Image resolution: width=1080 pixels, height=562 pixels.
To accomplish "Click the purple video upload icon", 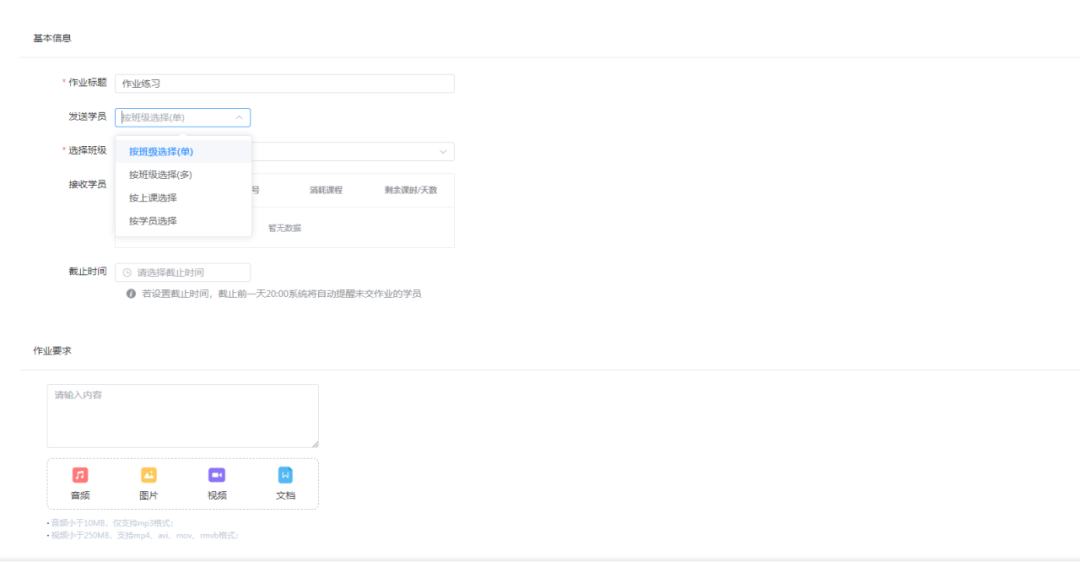I will 216,475.
